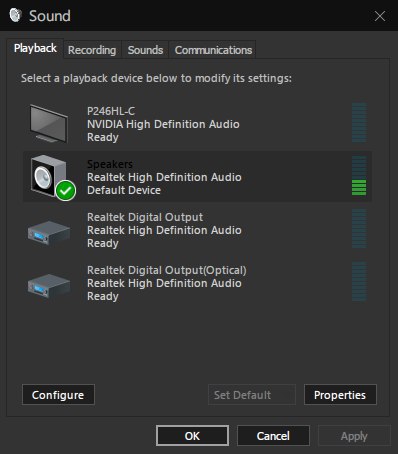Click the Configure button
Screen dimensions: 398x454
click(58, 395)
